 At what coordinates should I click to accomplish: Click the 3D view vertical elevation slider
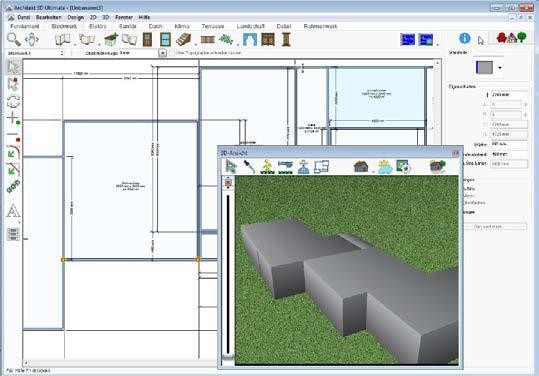click(228, 273)
